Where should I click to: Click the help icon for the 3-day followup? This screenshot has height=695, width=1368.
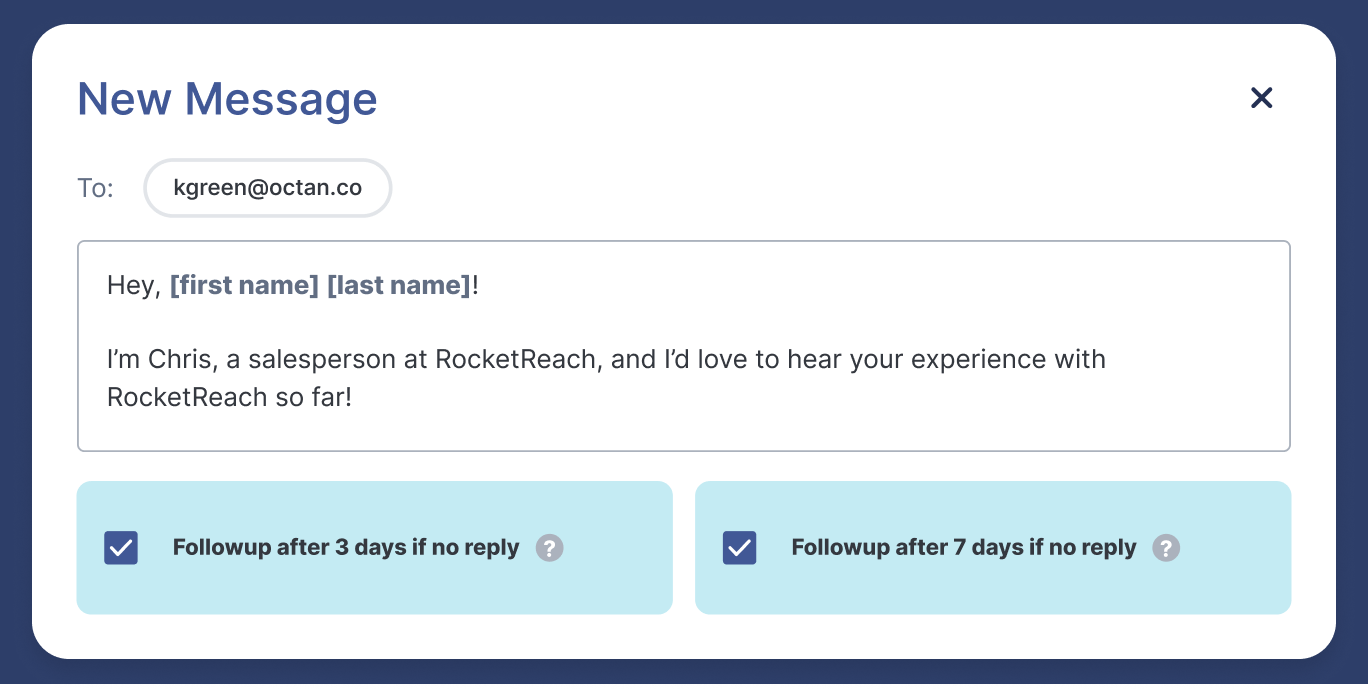(x=549, y=548)
